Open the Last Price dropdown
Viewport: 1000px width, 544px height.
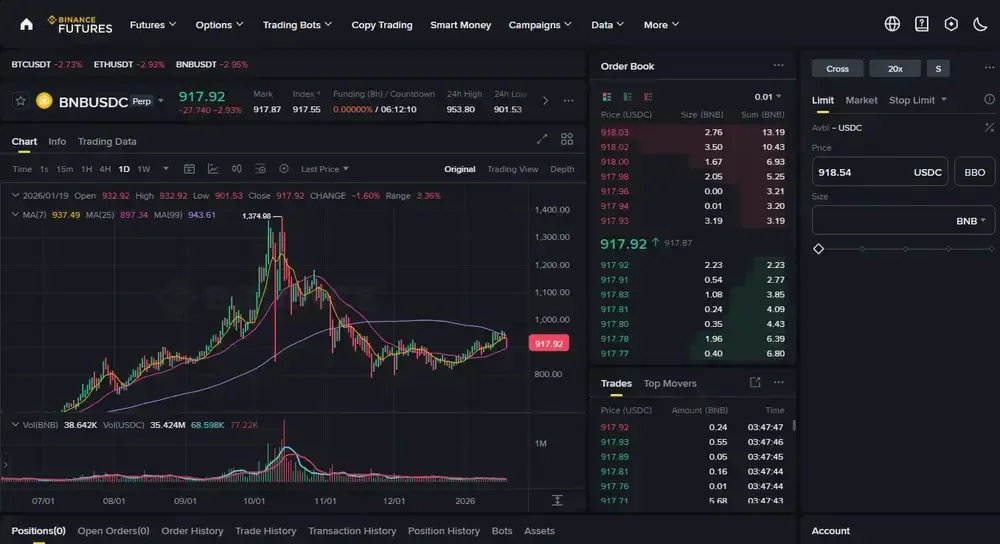[325, 169]
